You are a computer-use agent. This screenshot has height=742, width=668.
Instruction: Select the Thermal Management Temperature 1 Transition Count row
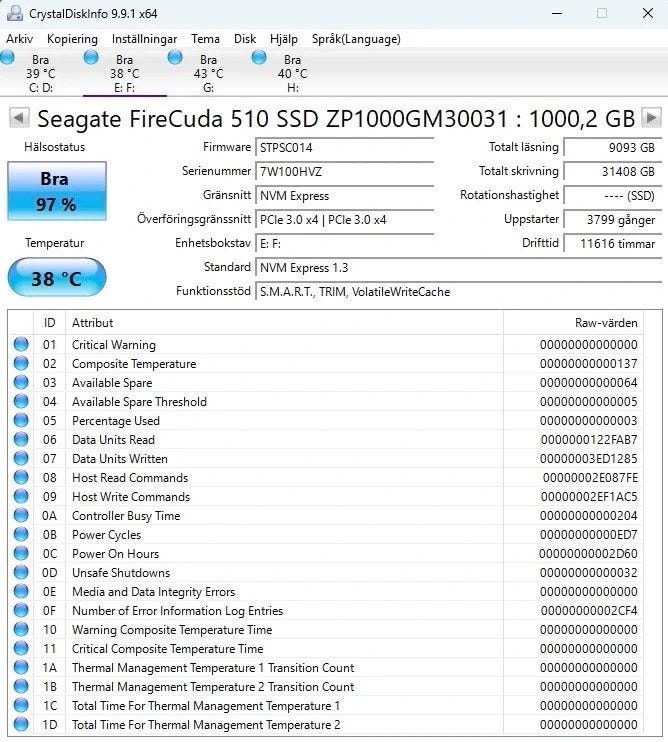point(326,667)
